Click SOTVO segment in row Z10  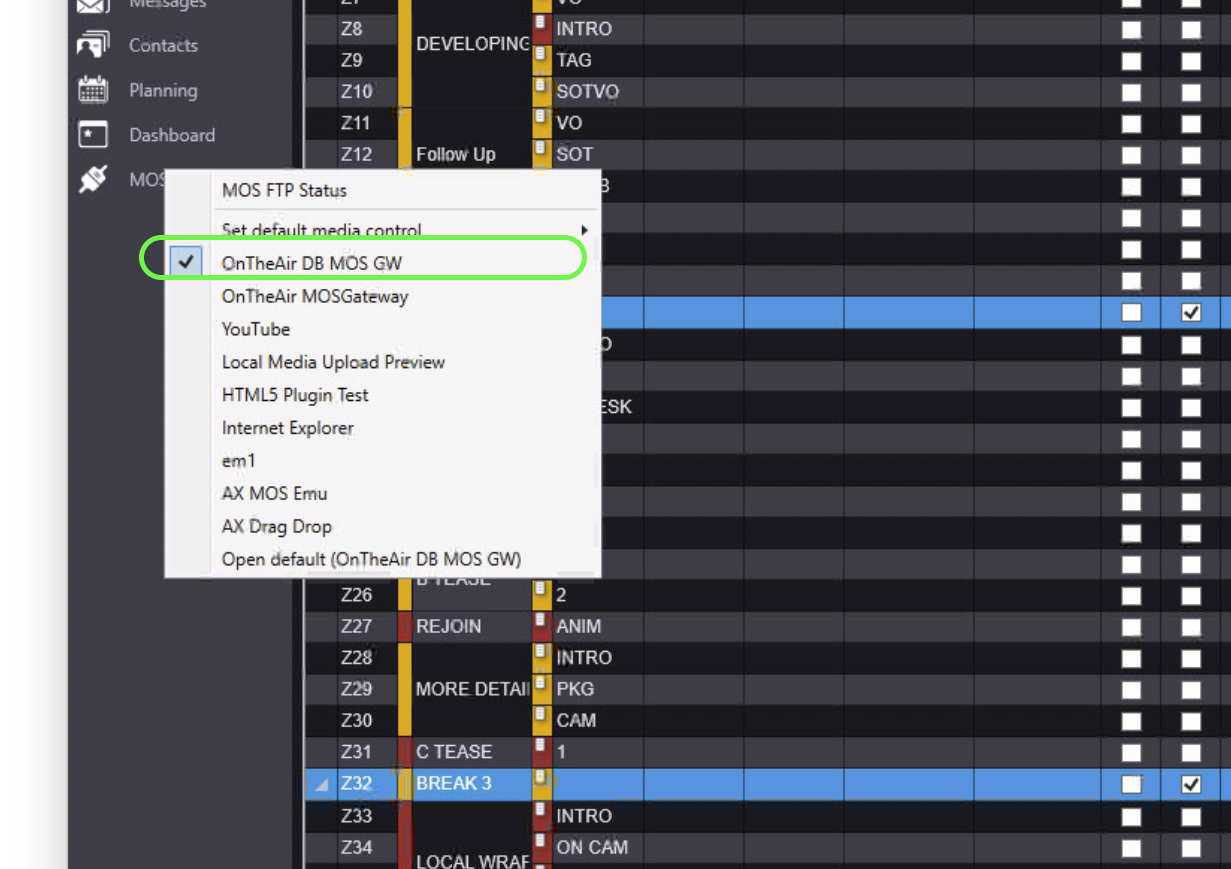pos(588,91)
